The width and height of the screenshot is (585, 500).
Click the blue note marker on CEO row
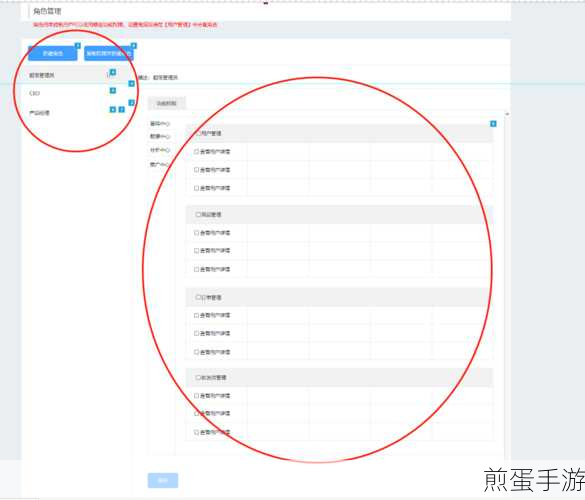coord(113,91)
